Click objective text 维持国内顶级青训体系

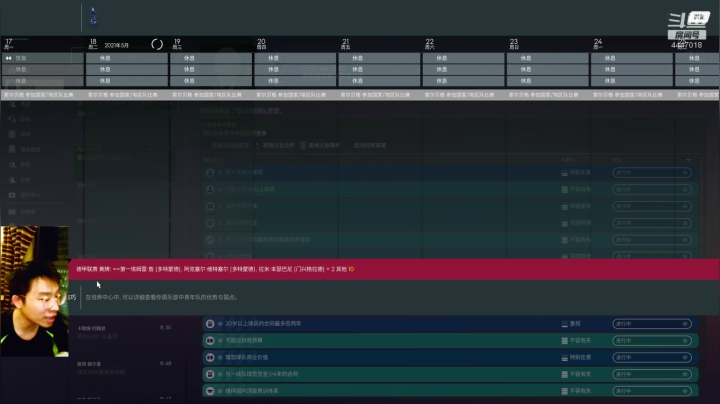tap(252, 391)
